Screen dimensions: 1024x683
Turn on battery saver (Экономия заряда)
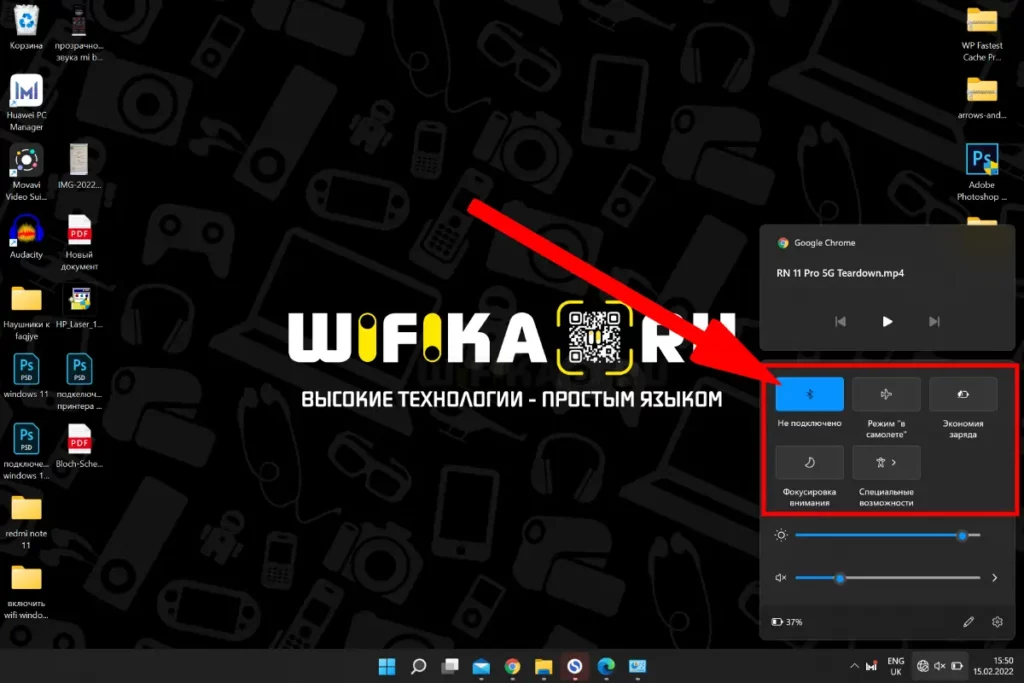(x=963, y=394)
